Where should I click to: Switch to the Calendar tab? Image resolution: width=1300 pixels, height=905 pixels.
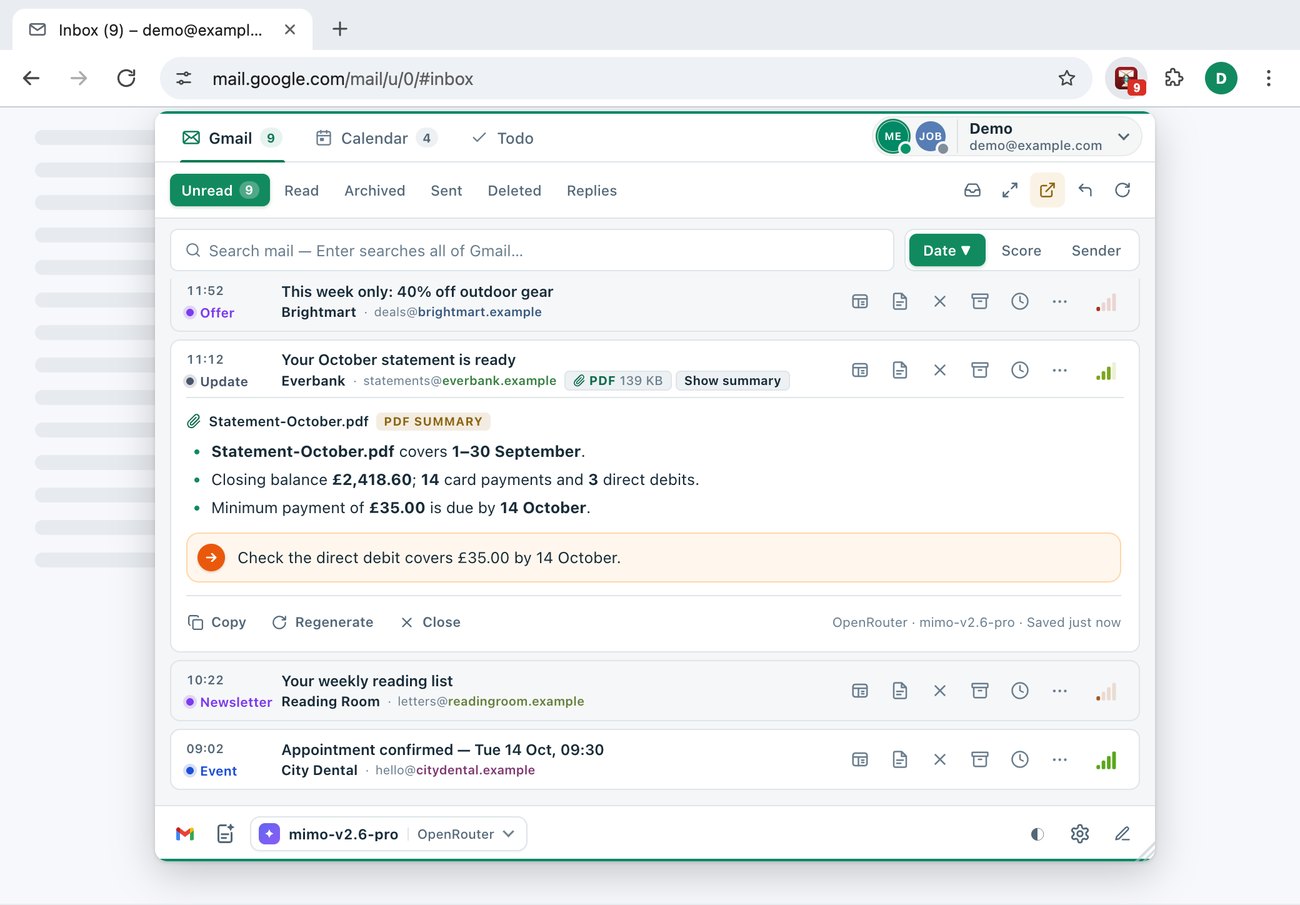point(376,138)
